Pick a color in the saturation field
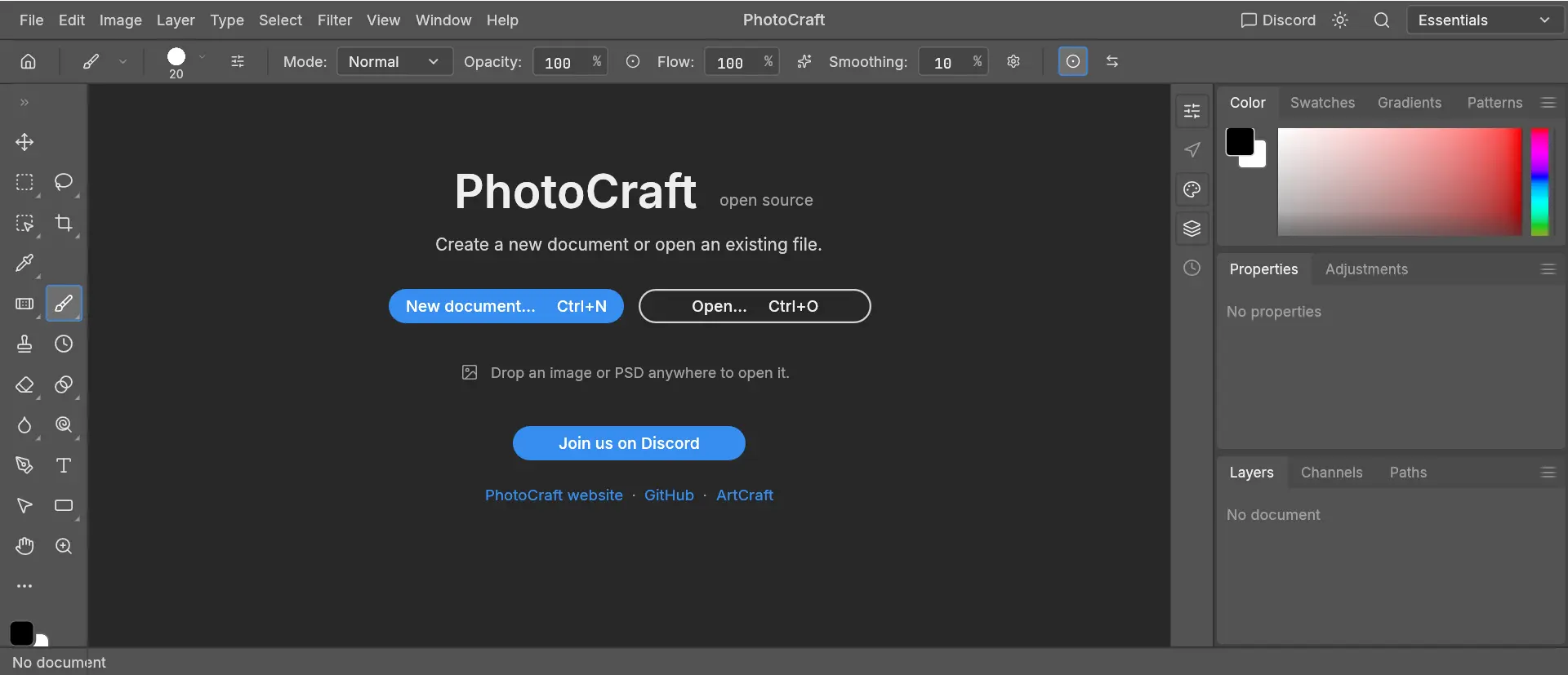 pos(1400,182)
